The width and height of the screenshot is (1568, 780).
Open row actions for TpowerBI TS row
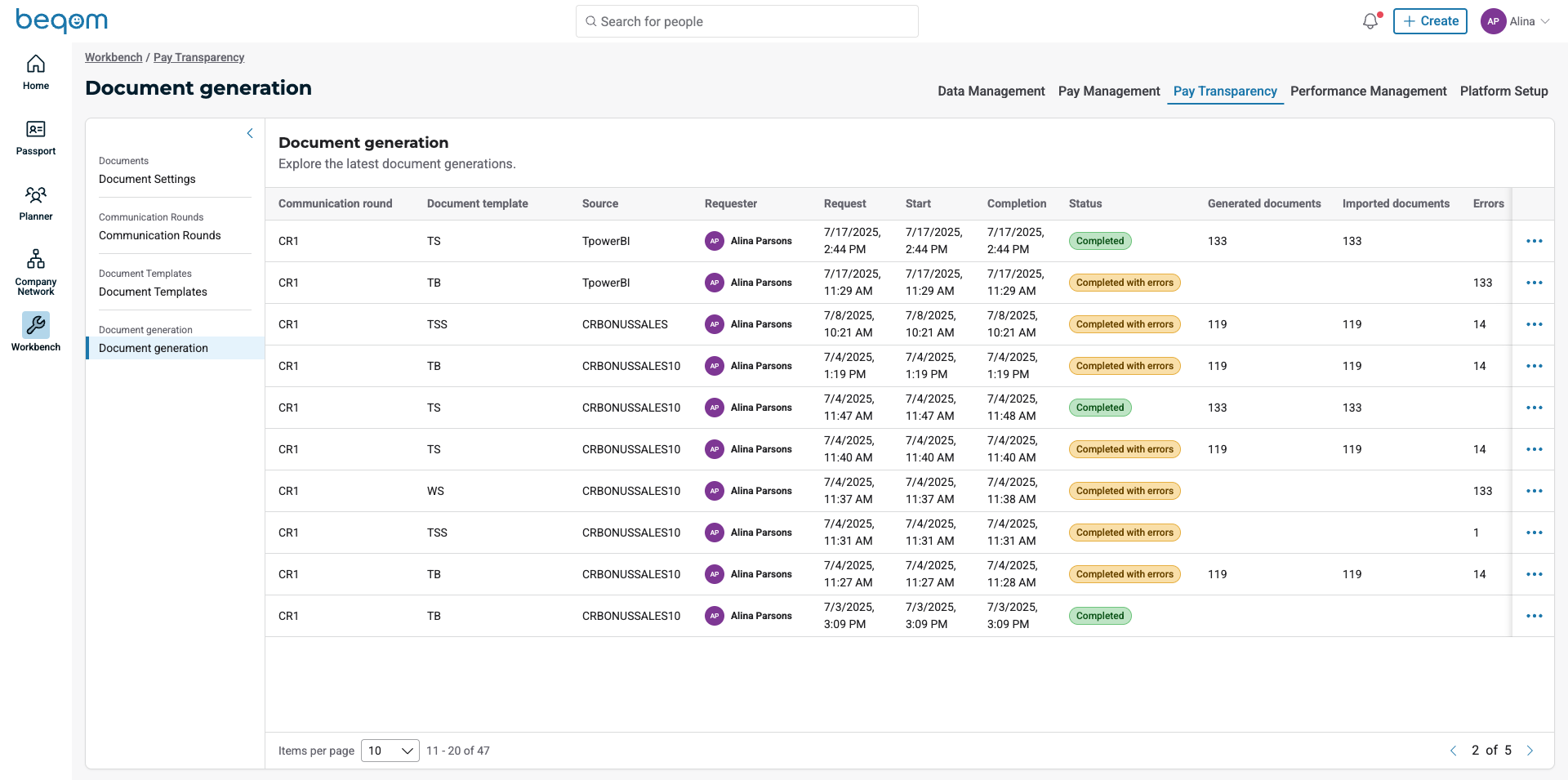(x=1534, y=241)
